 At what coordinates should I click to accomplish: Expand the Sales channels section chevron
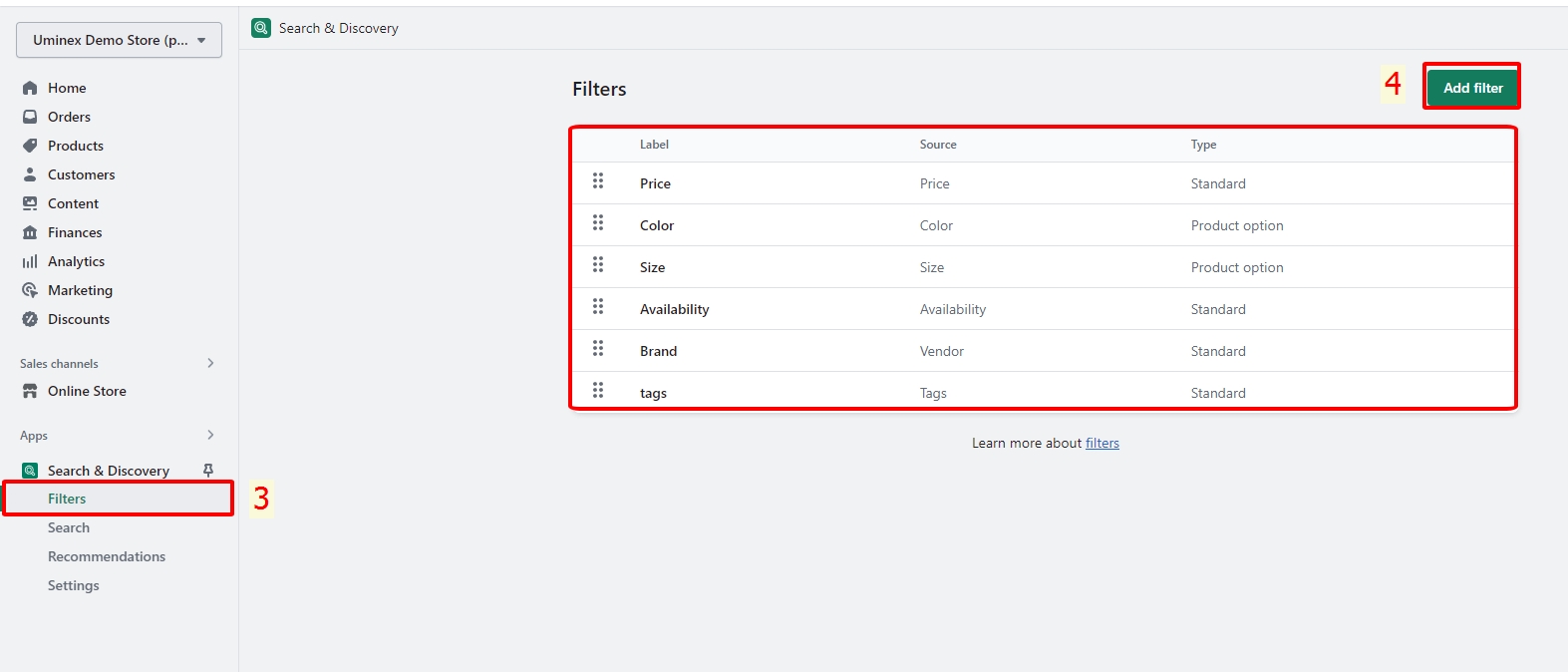pos(210,363)
